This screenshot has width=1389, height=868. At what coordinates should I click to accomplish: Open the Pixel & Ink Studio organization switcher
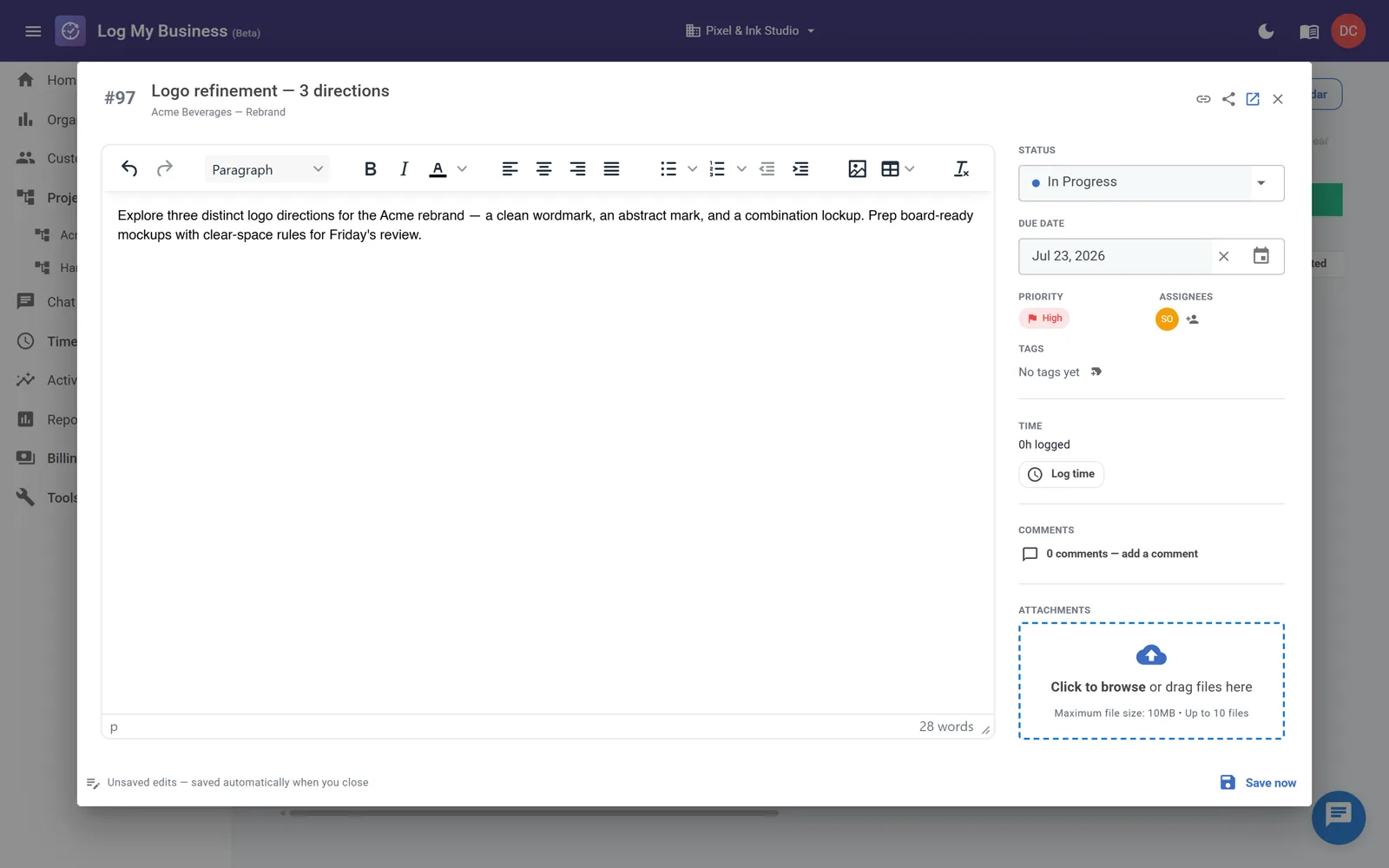[x=751, y=30]
